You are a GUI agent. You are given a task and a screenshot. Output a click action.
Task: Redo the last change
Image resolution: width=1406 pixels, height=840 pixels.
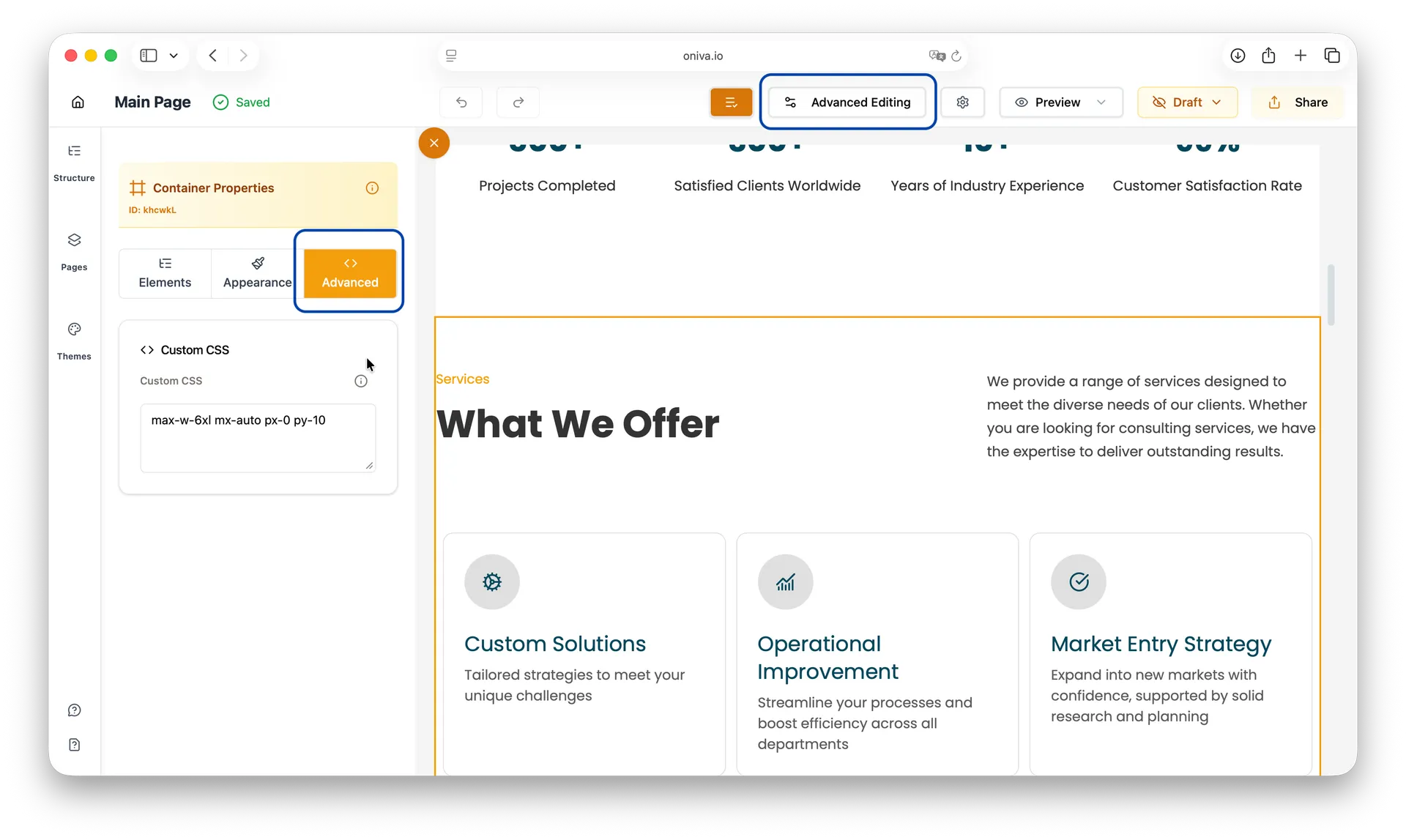tap(518, 102)
